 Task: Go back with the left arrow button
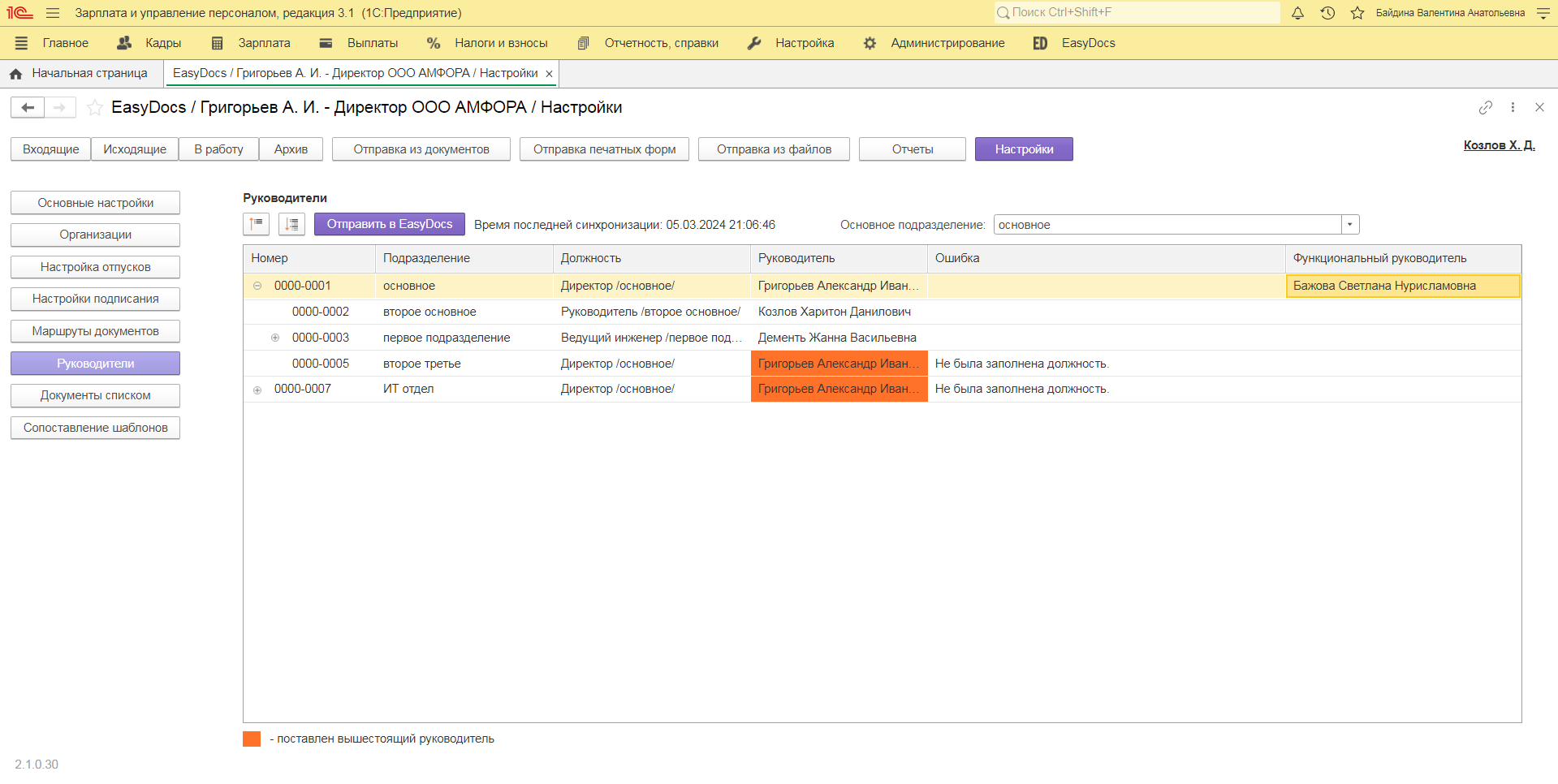28,107
